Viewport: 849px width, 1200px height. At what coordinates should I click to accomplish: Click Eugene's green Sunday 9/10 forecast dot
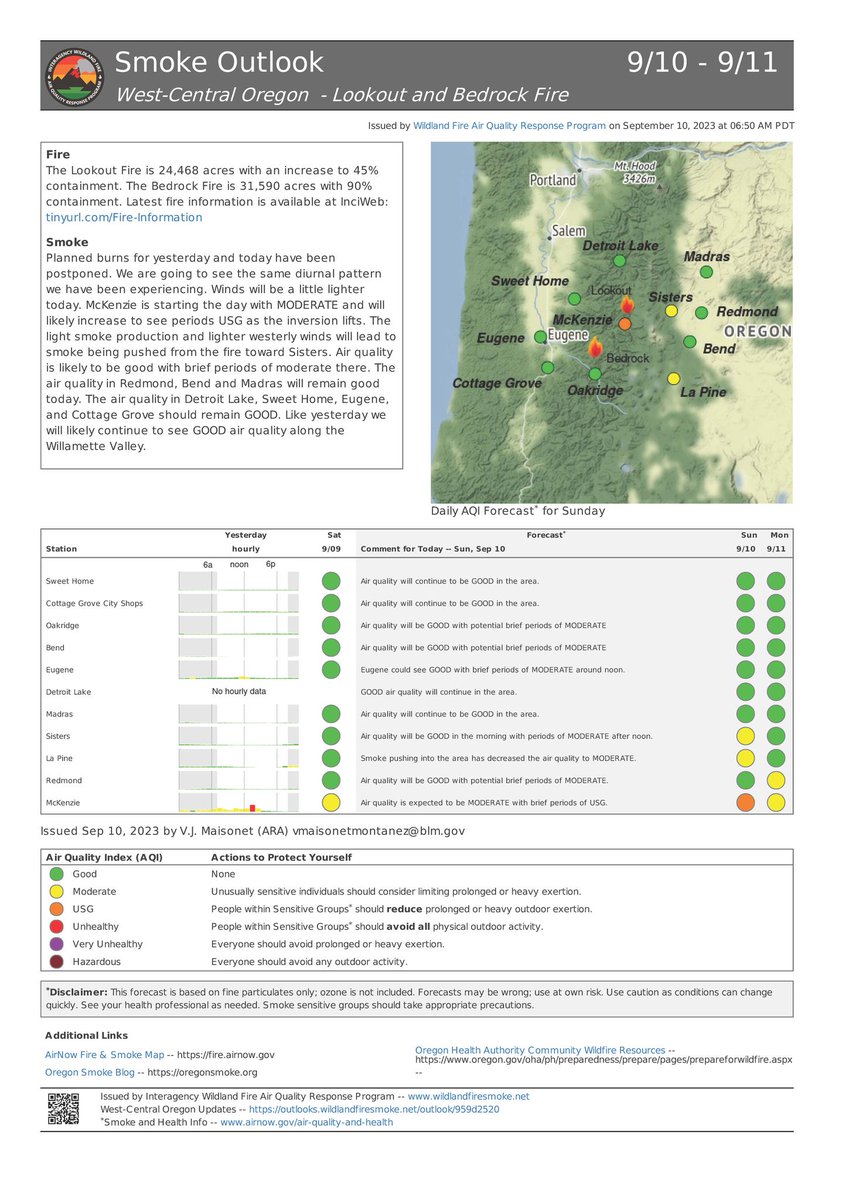tap(745, 670)
